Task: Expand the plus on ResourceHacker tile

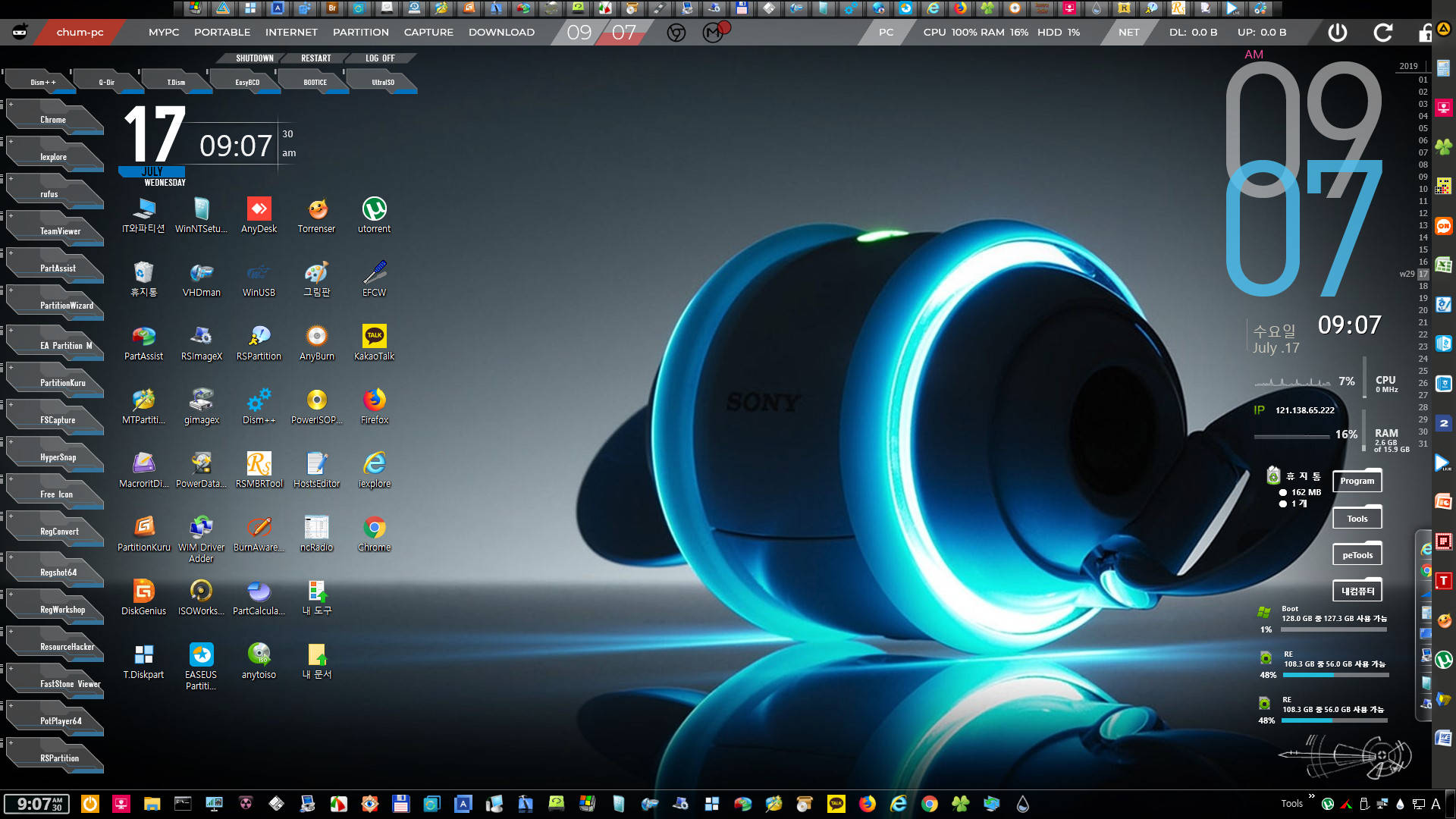Action: coord(11,632)
